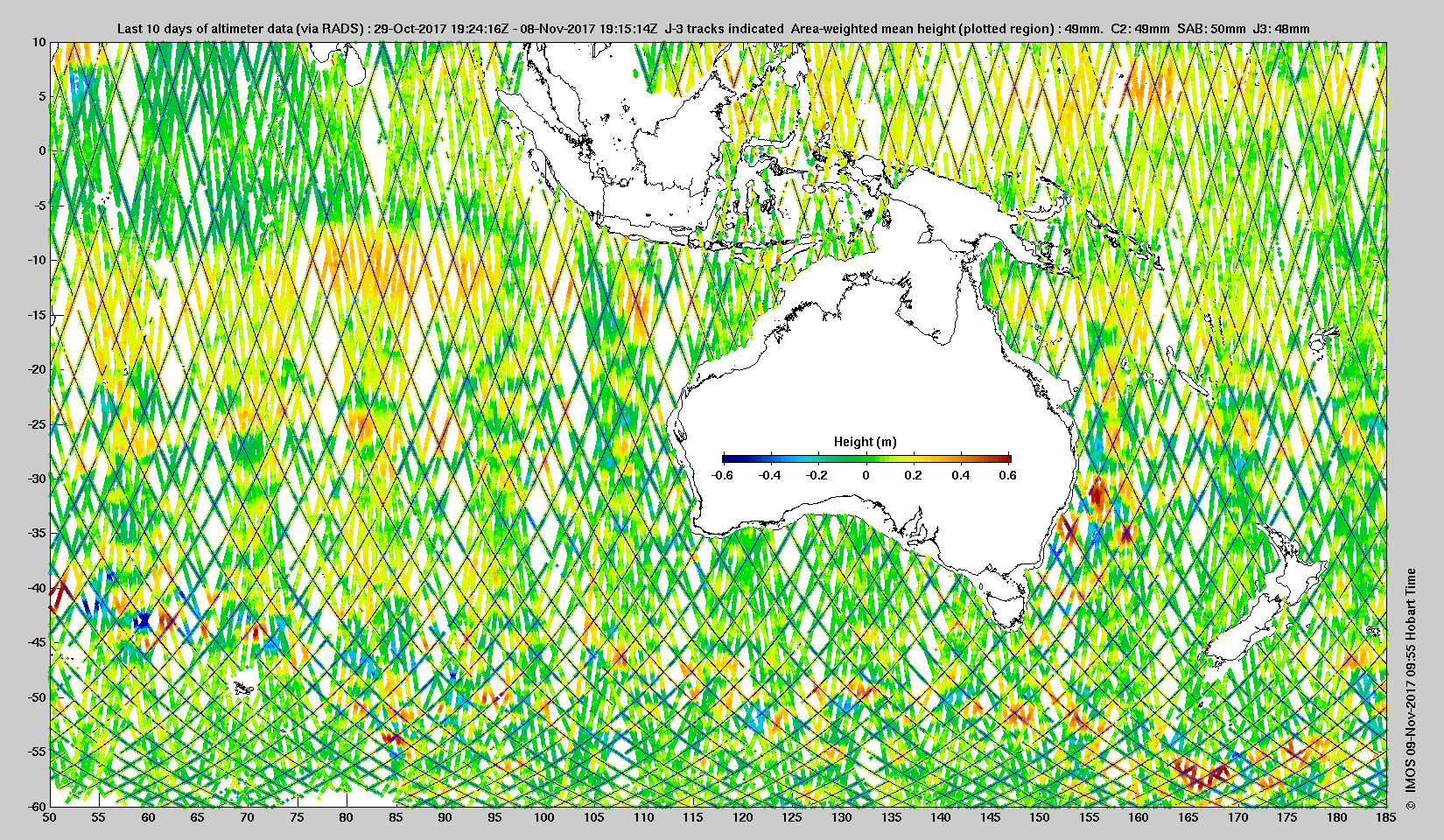Click latitude tick label -45
Image resolution: width=1444 pixels, height=840 pixels.
(x=38, y=642)
